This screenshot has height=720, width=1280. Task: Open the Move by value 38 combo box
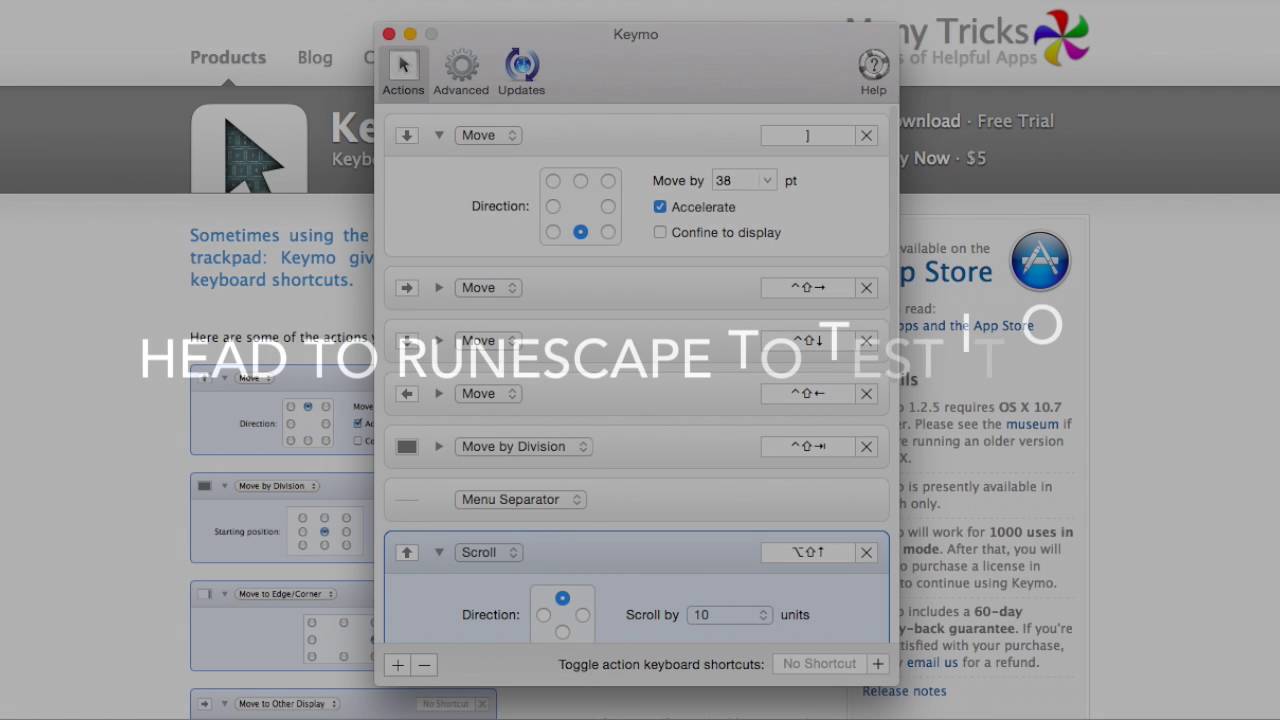pyautogui.click(x=744, y=181)
